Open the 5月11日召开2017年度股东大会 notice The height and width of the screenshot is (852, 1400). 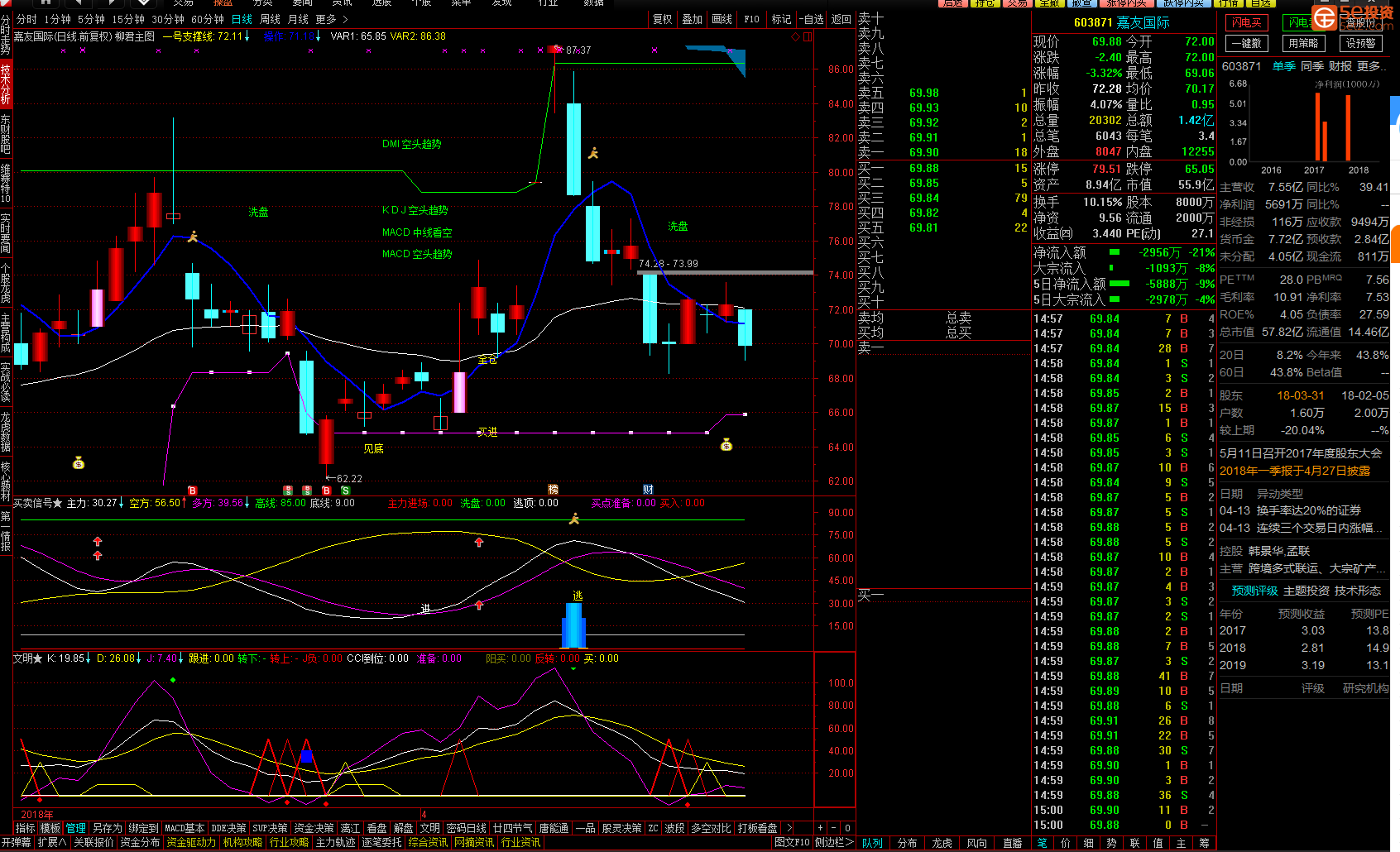[x=1301, y=453]
